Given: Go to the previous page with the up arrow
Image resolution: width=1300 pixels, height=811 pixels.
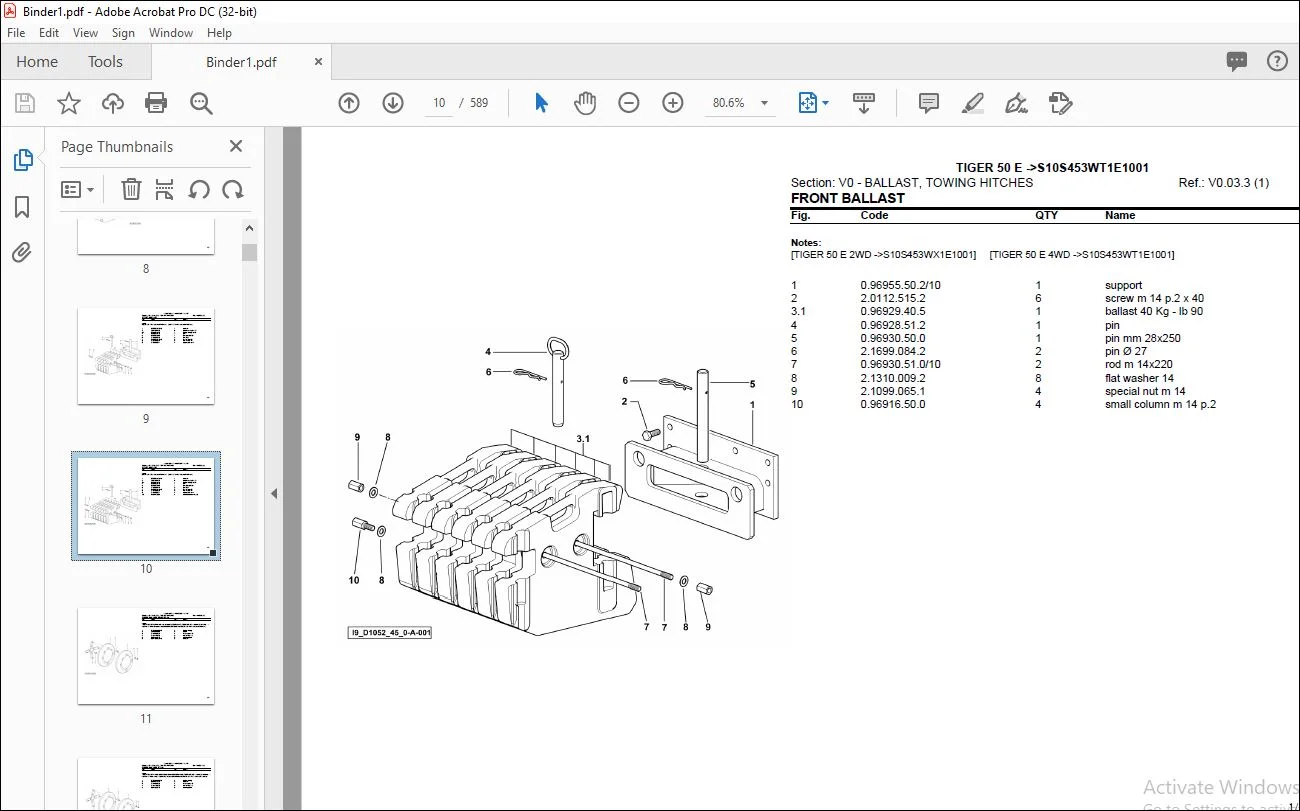Looking at the screenshot, I should point(349,103).
